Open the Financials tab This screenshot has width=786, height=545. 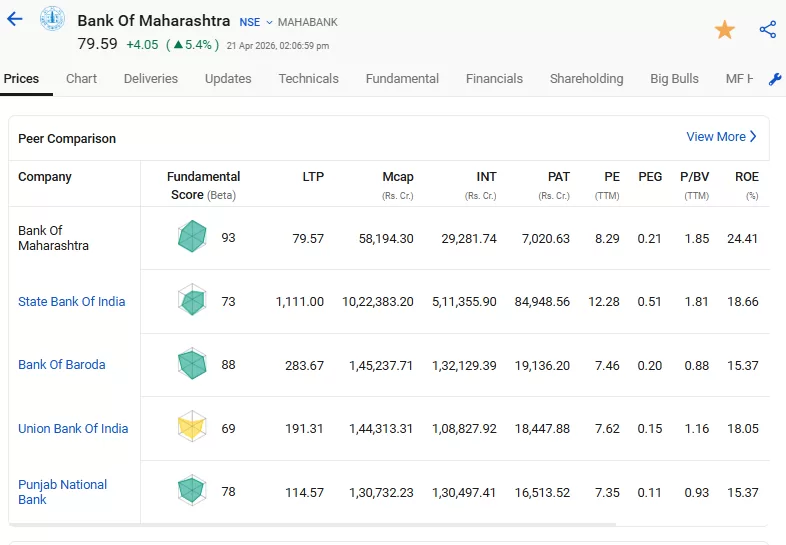coord(494,79)
